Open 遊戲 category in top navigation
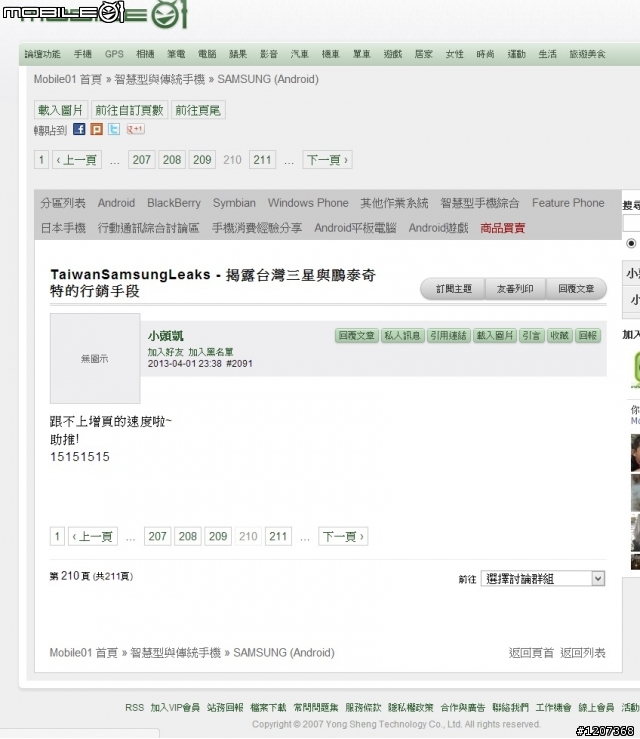Image resolution: width=640 pixels, height=739 pixels. (x=393, y=54)
